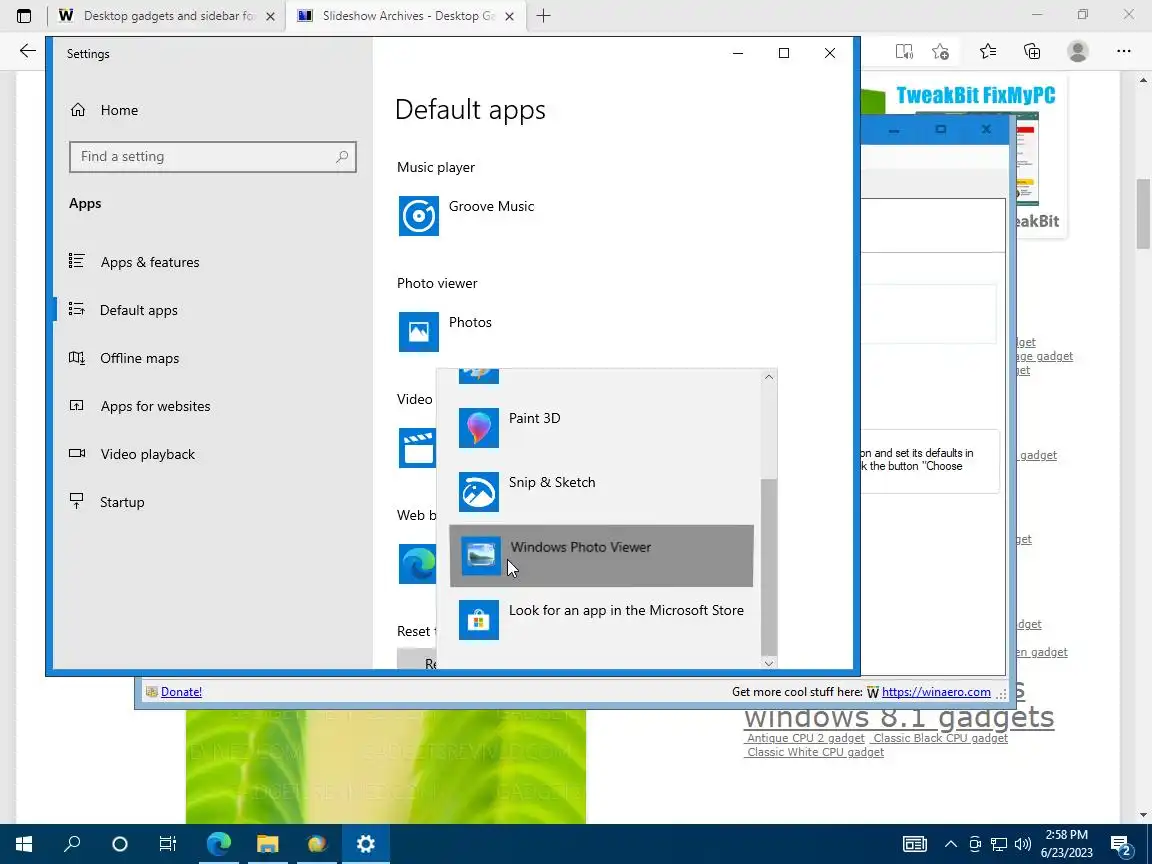
Task: Open taskbar Search
Action: click(72, 843)
